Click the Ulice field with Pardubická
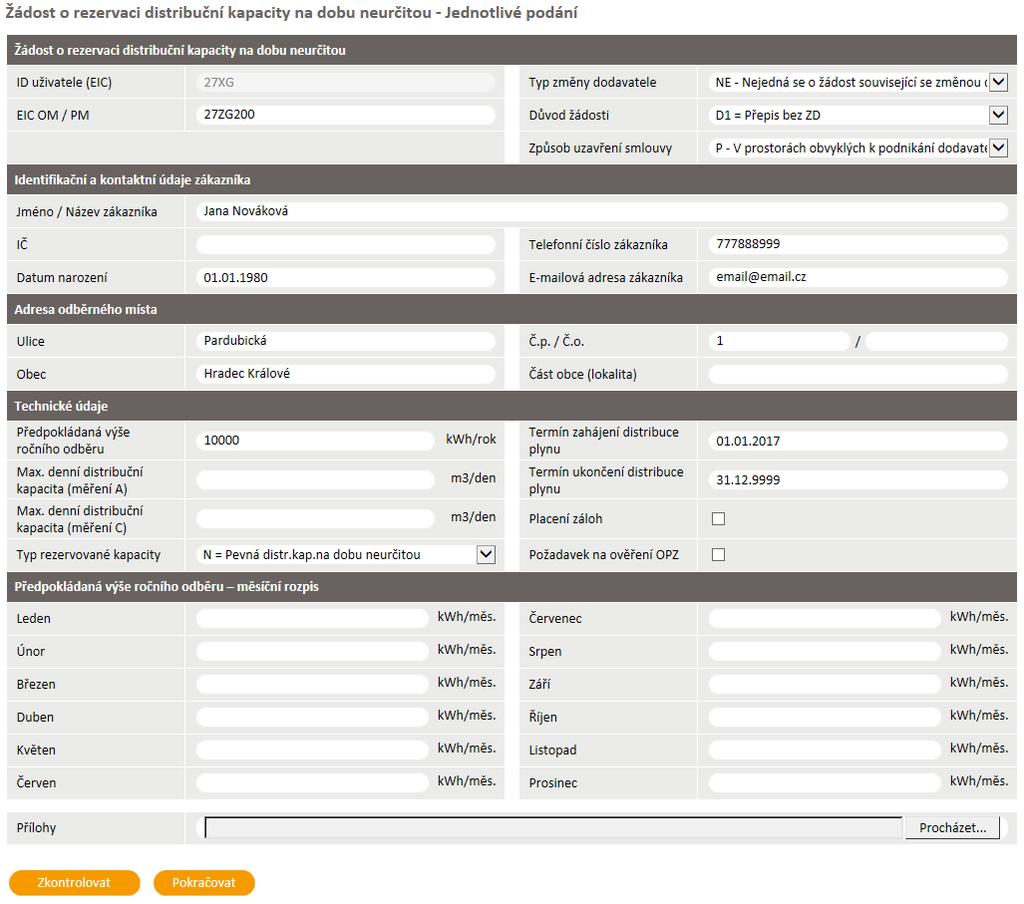The image size is (1024, 904). tap(345, 340)
